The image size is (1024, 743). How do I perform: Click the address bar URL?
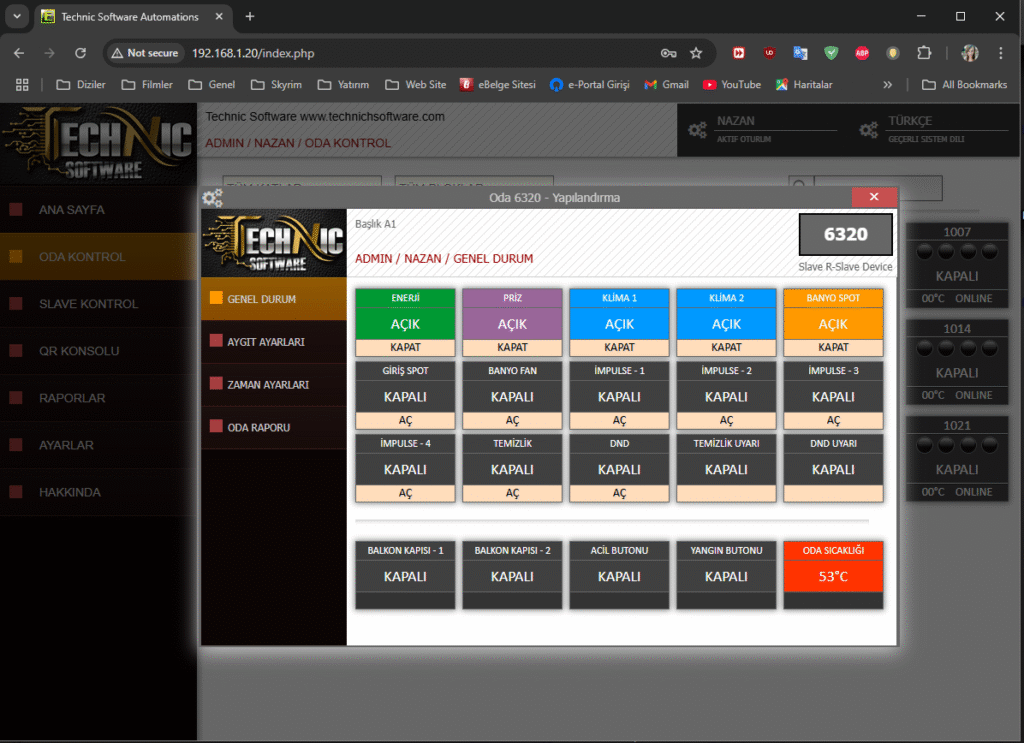[253, 53]
